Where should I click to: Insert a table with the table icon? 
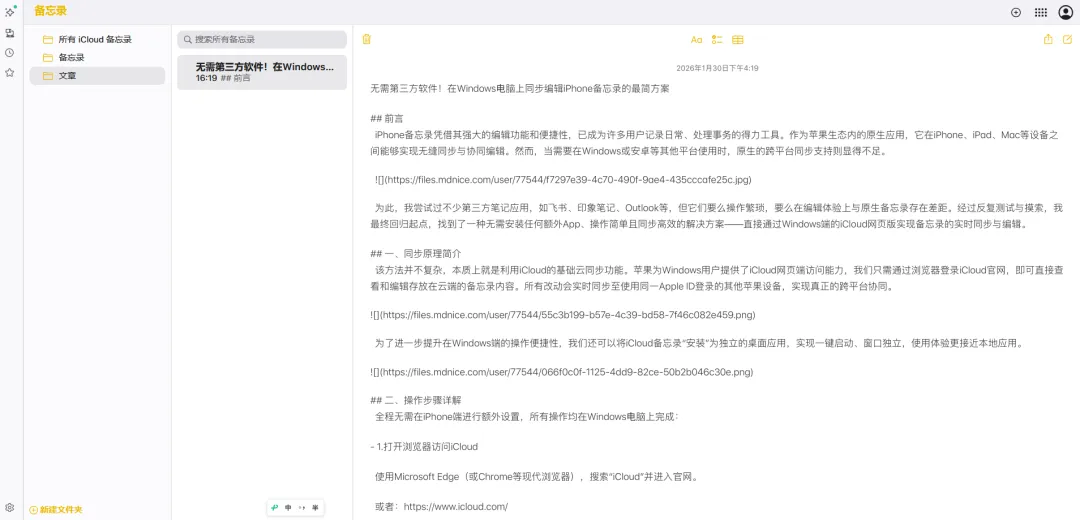(738, 40)
